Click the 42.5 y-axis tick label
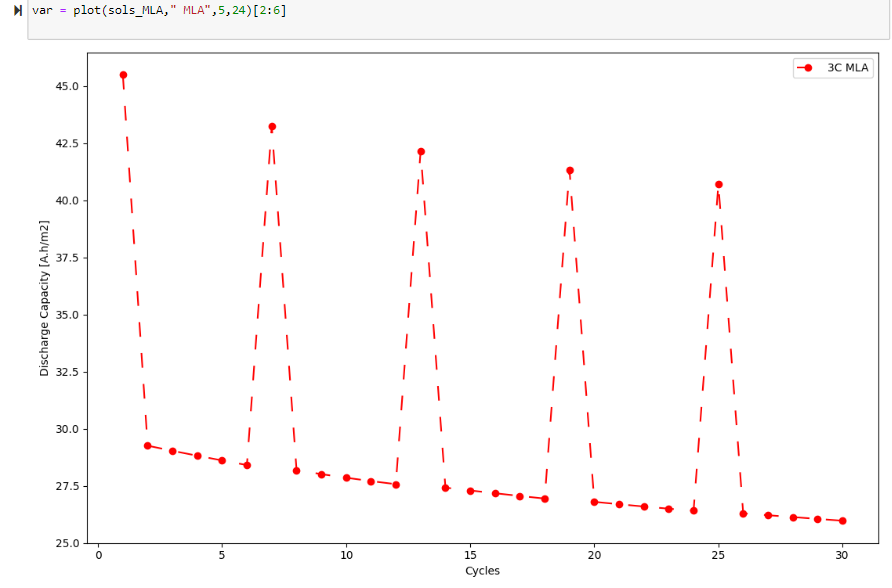The width and height of the screenshot is (892, 588). coord(67,143)
